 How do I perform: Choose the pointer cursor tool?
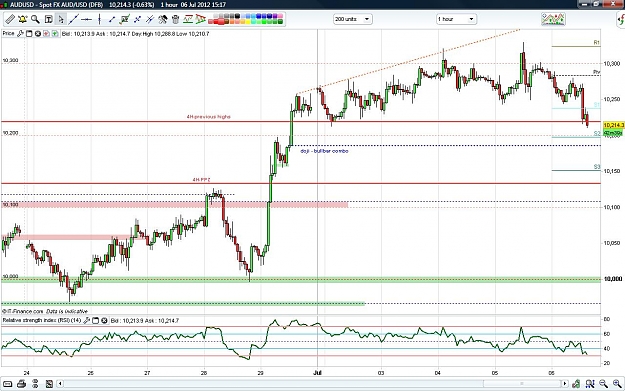(61, 19)
